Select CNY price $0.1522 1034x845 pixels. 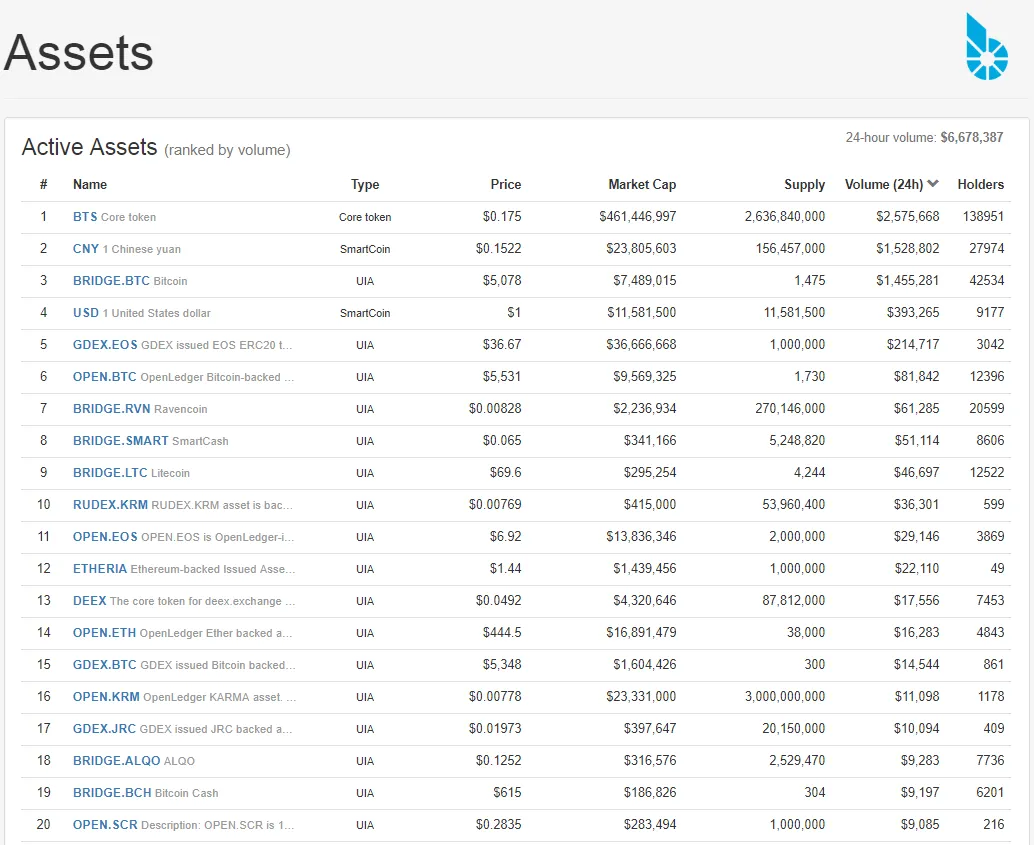click(499, 249)
